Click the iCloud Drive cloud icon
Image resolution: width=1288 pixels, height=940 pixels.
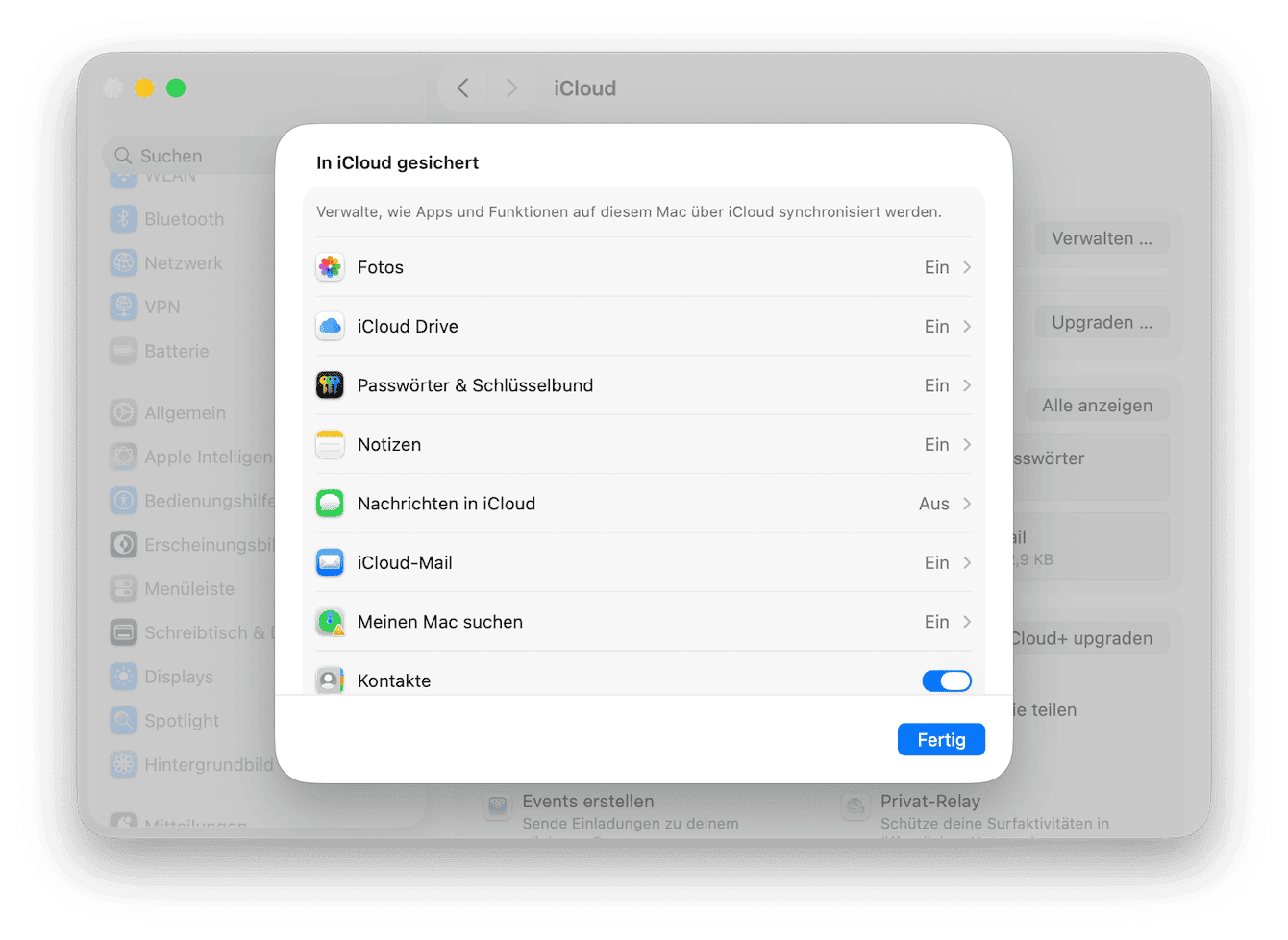pos(330,327)
